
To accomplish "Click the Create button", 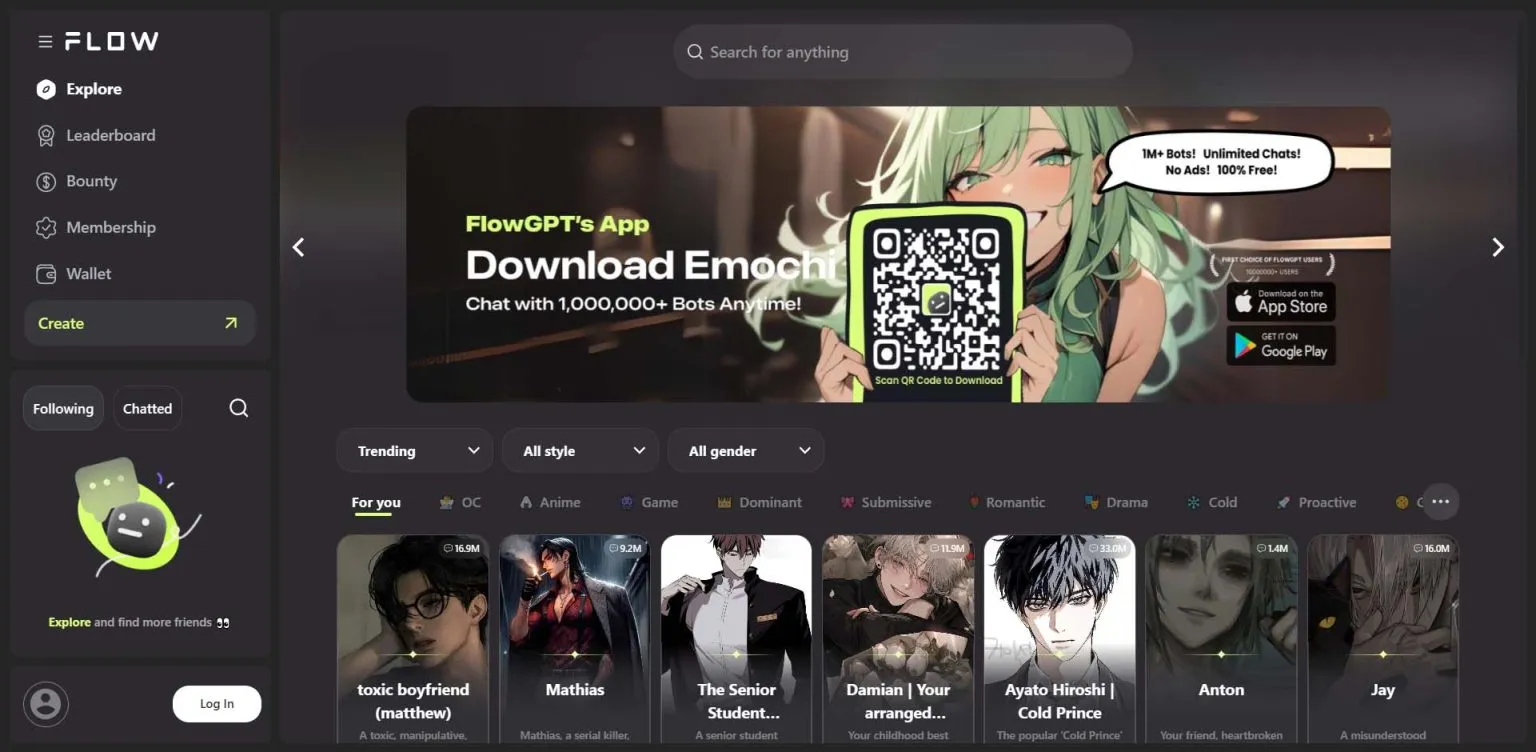I will pos(139,322).
